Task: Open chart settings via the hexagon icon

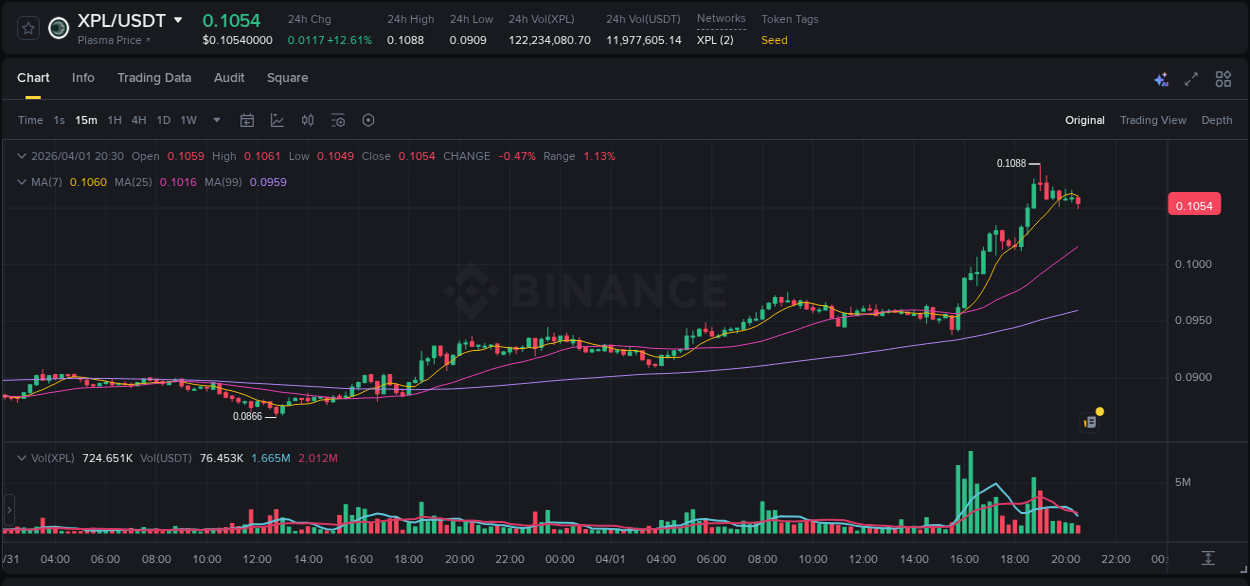Action: coord(368,120)
